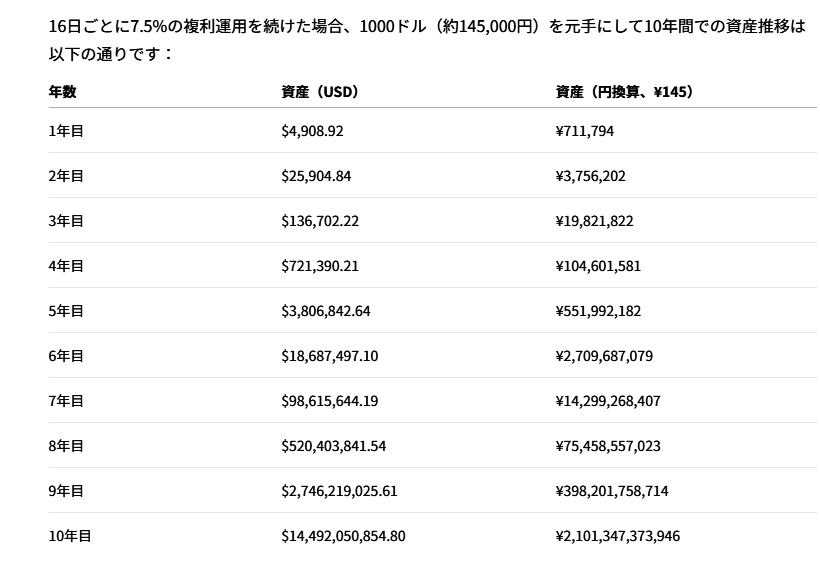Click the 6年目 row label

[66, 356]
